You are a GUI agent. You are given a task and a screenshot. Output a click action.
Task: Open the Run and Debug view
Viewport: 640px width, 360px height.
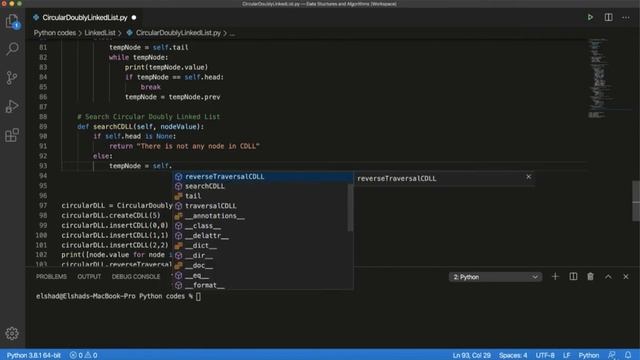12,106
